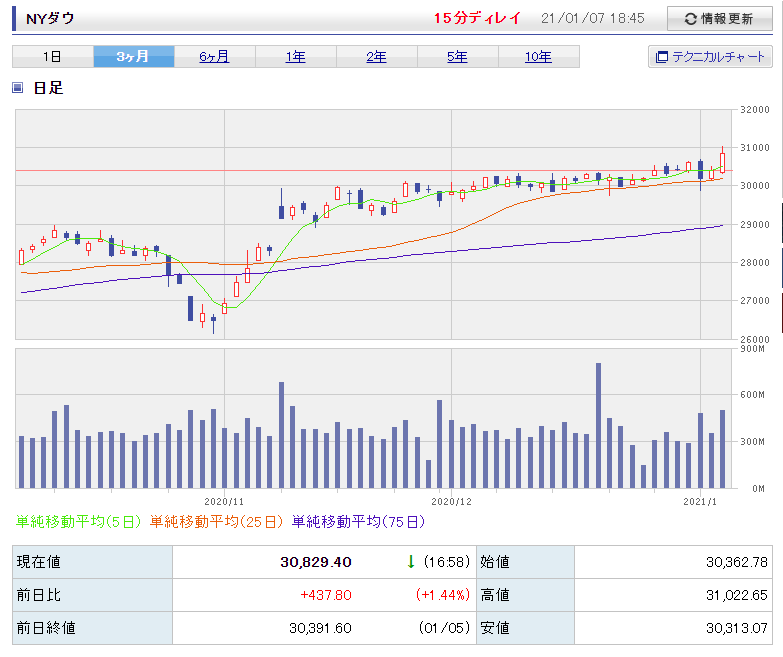The height and width of the screenshot is (657, 783).
Task: Open the 6ヶ月 chart range
Action: click(x=214, y=57)
